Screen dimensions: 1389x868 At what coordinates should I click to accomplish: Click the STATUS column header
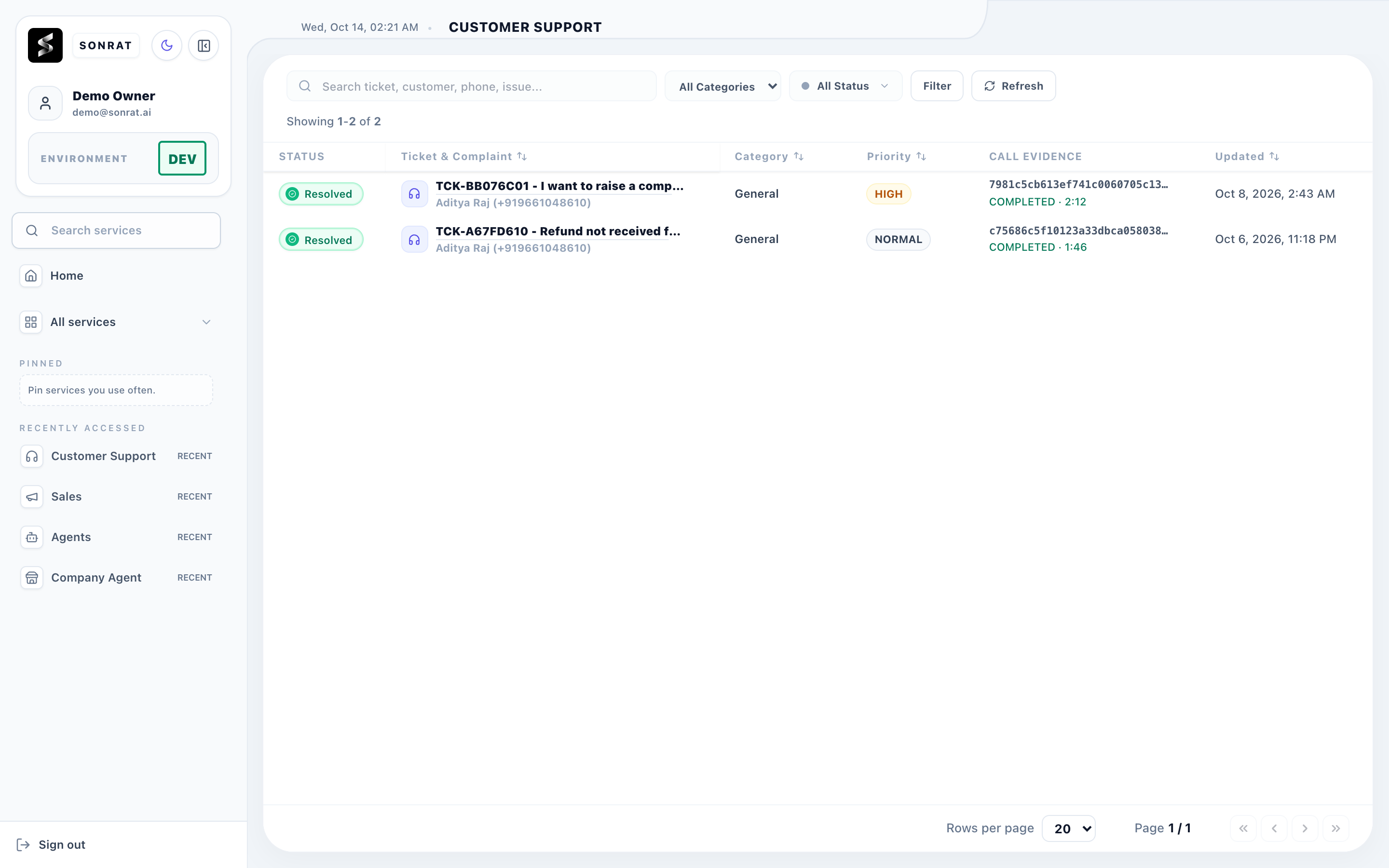(301, 157)
